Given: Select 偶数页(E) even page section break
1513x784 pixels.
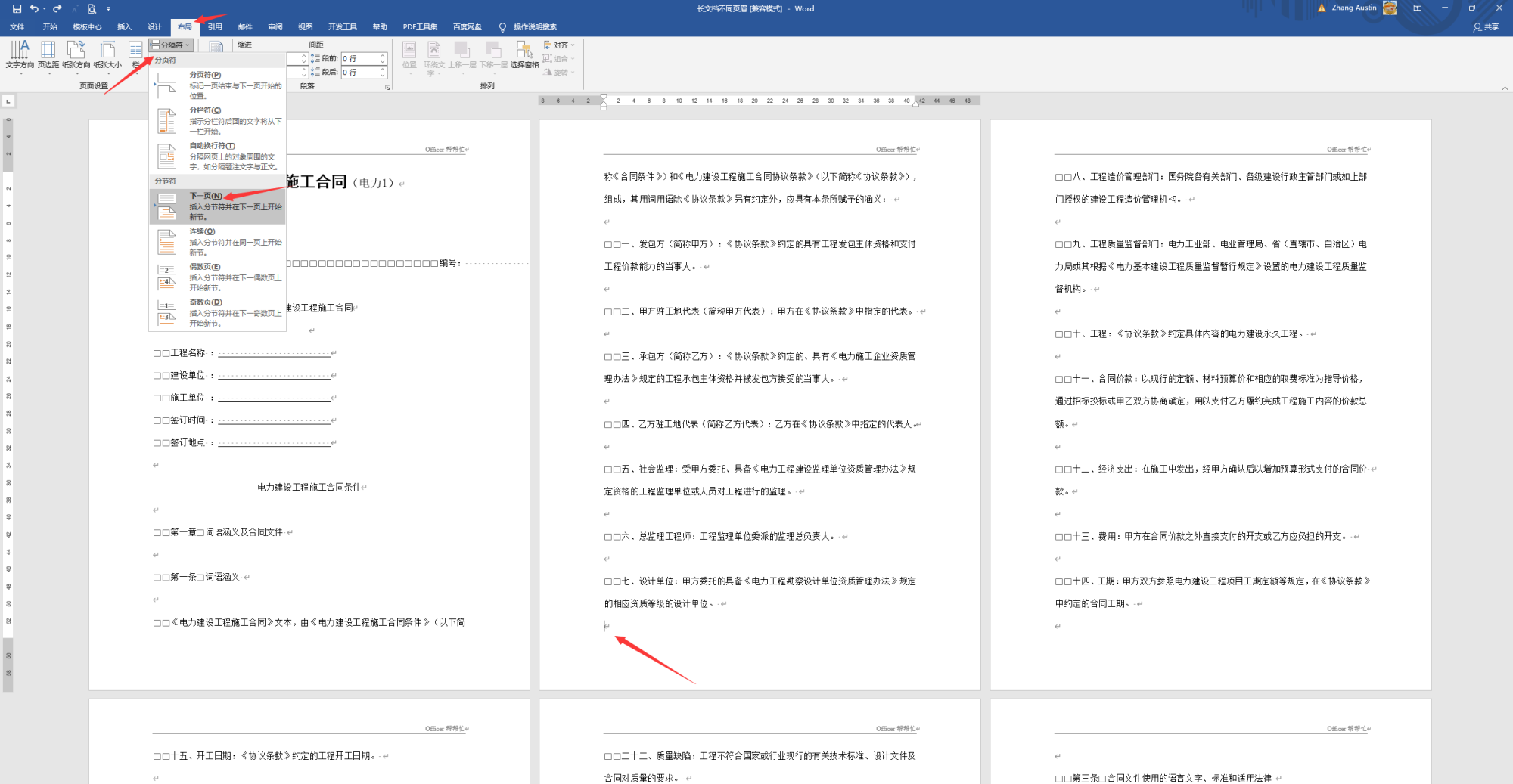Looking at the screenshot, I should tap(218, 277).
